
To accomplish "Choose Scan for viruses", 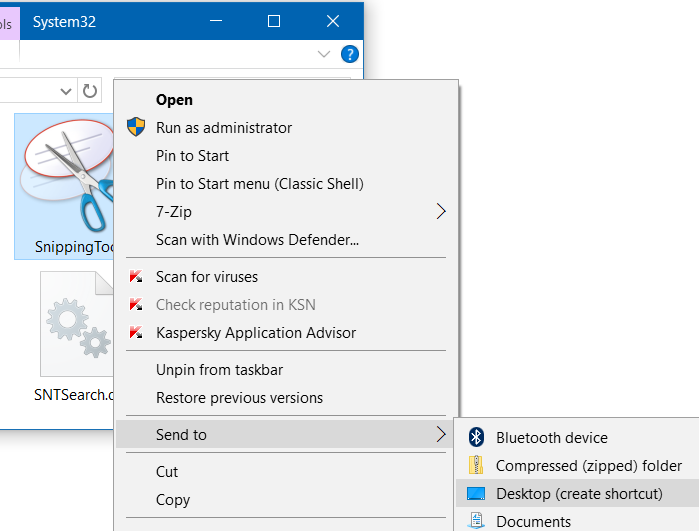I will coord(207,277).
